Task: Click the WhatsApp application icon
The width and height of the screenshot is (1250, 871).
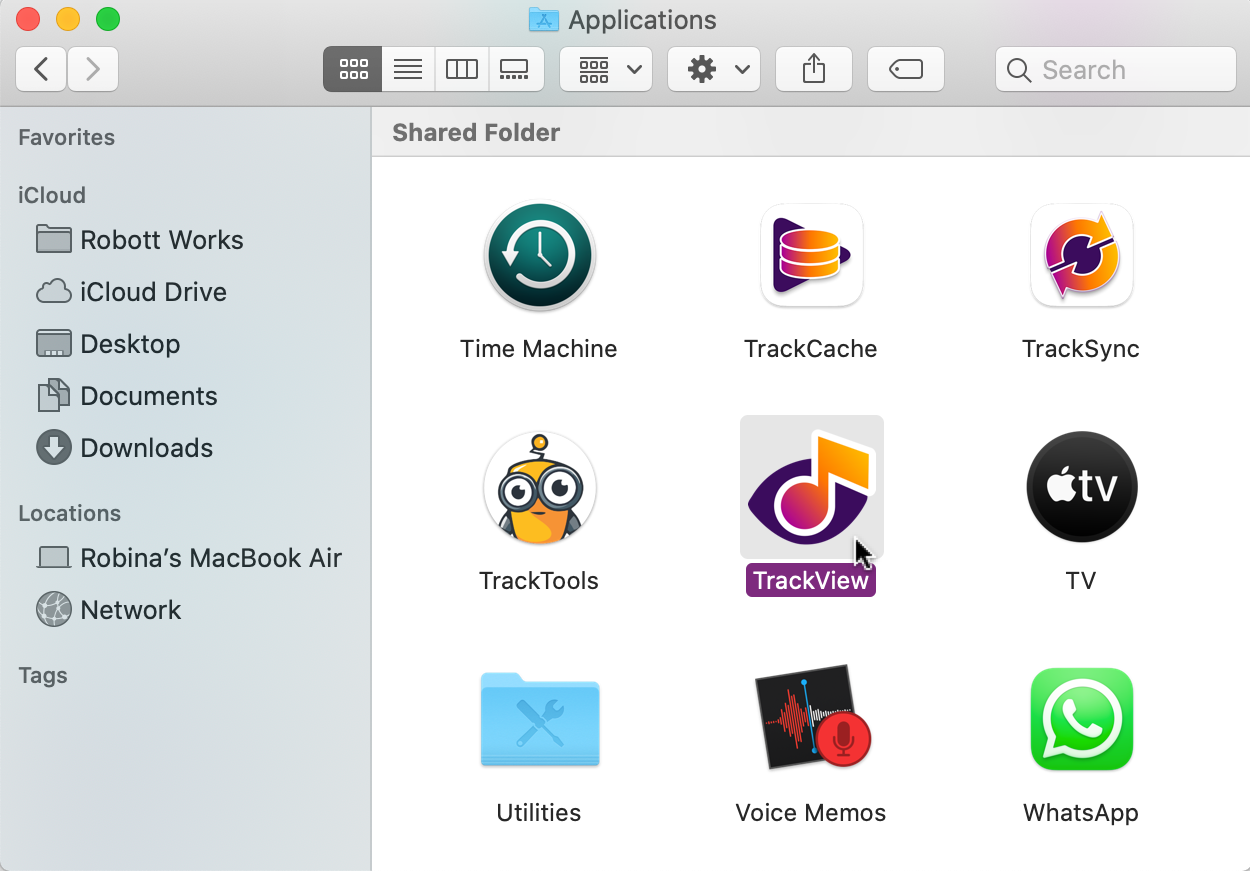Action: coord(1081,720)
